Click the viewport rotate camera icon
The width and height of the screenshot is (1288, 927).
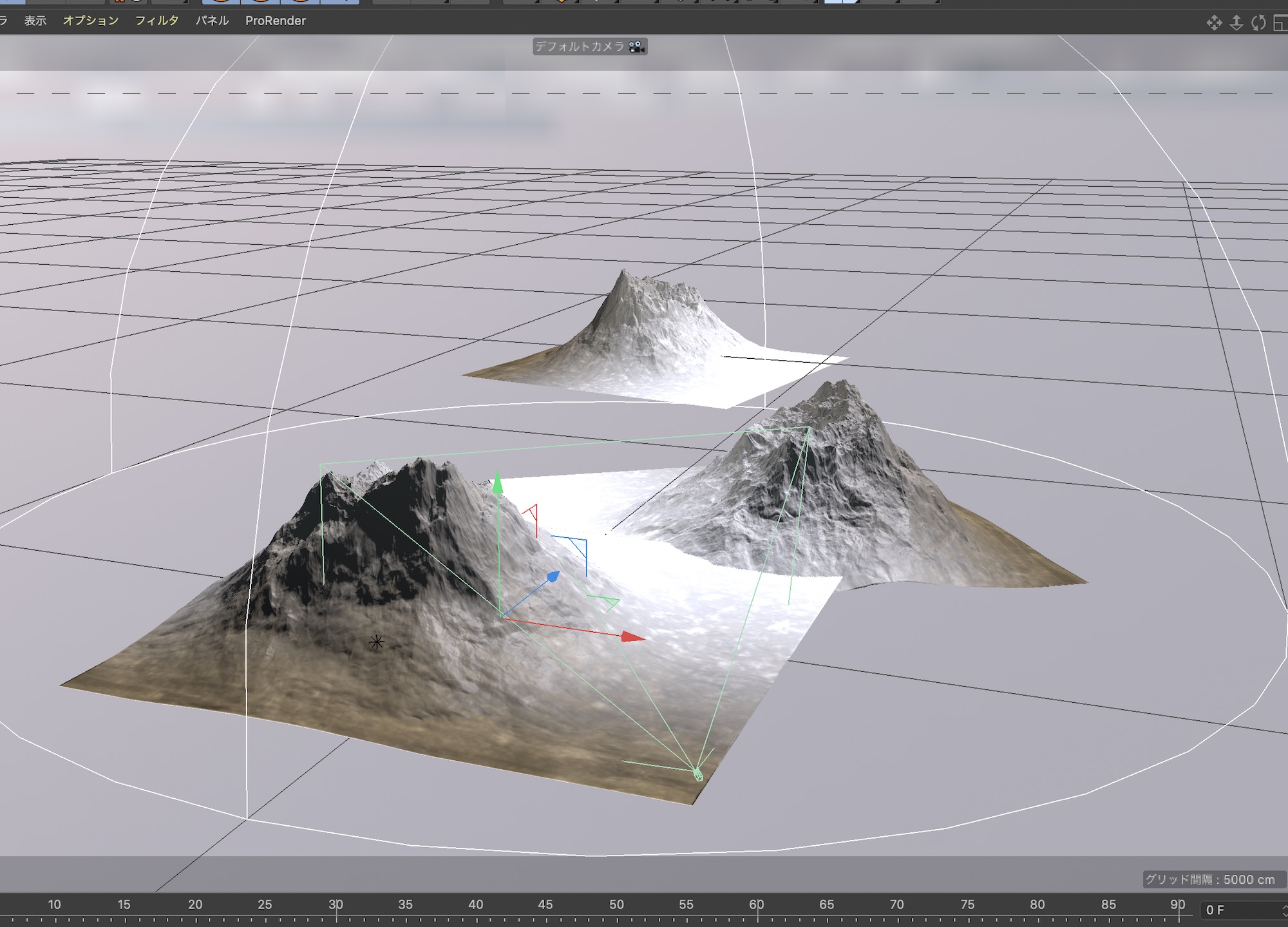pyautogui.click(x=1258, y=23)
